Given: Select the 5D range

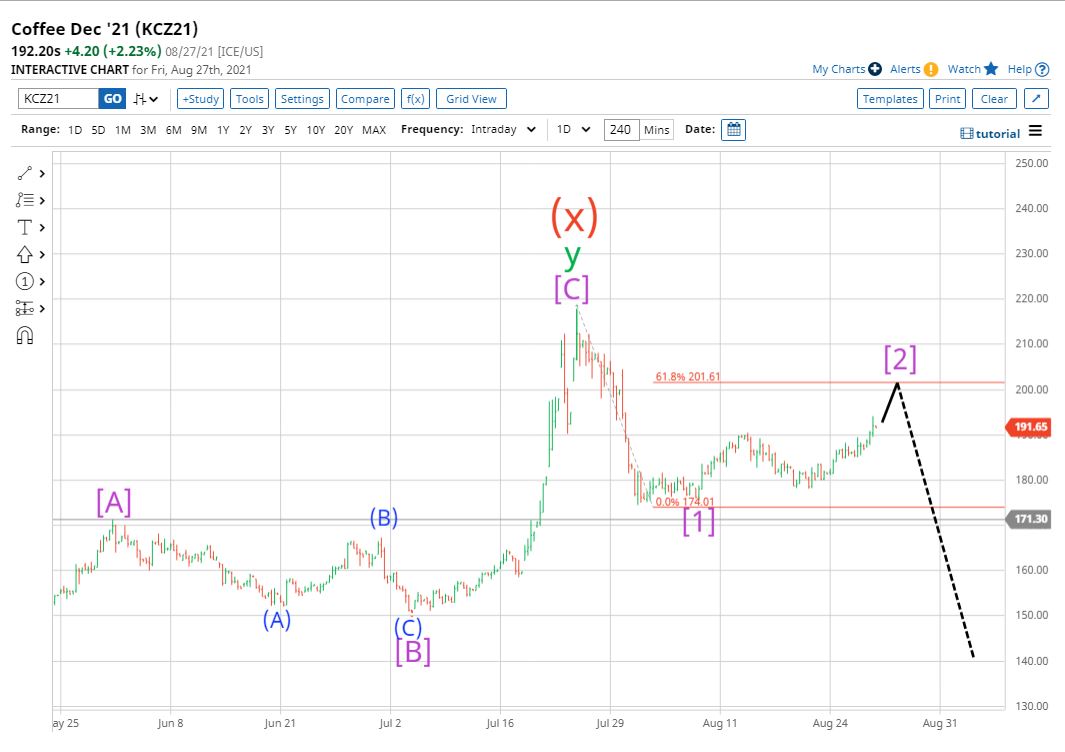Looking at the screenshot, I should coord(98,130).
